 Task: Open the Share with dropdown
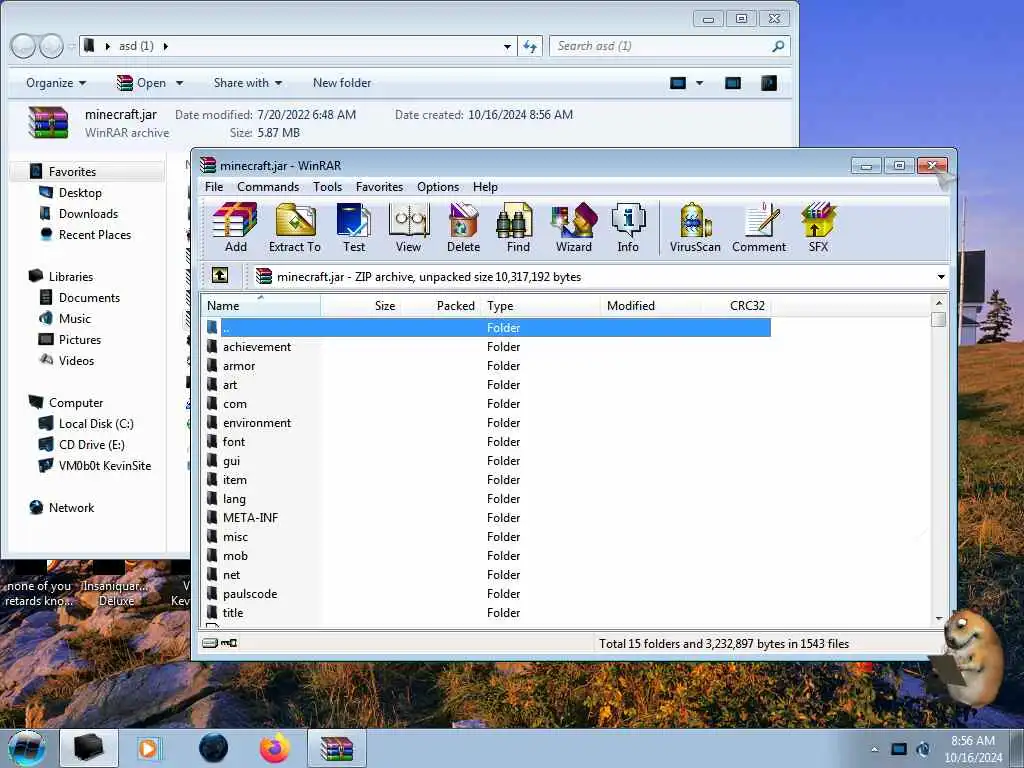pos(248,83)
